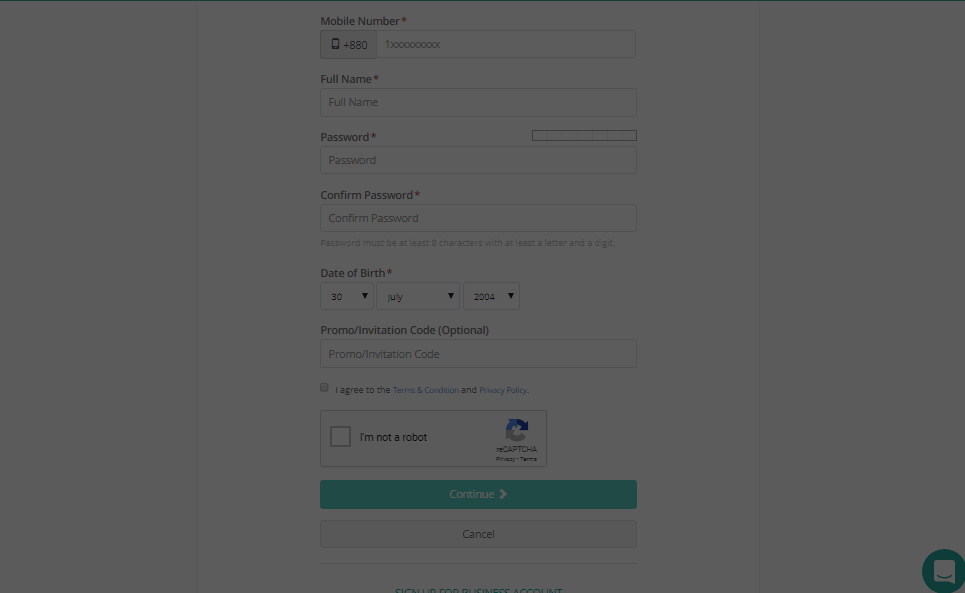The image size is (965, 593).
Task: Check the I'm not a robot box
Action: click(341, 437)
